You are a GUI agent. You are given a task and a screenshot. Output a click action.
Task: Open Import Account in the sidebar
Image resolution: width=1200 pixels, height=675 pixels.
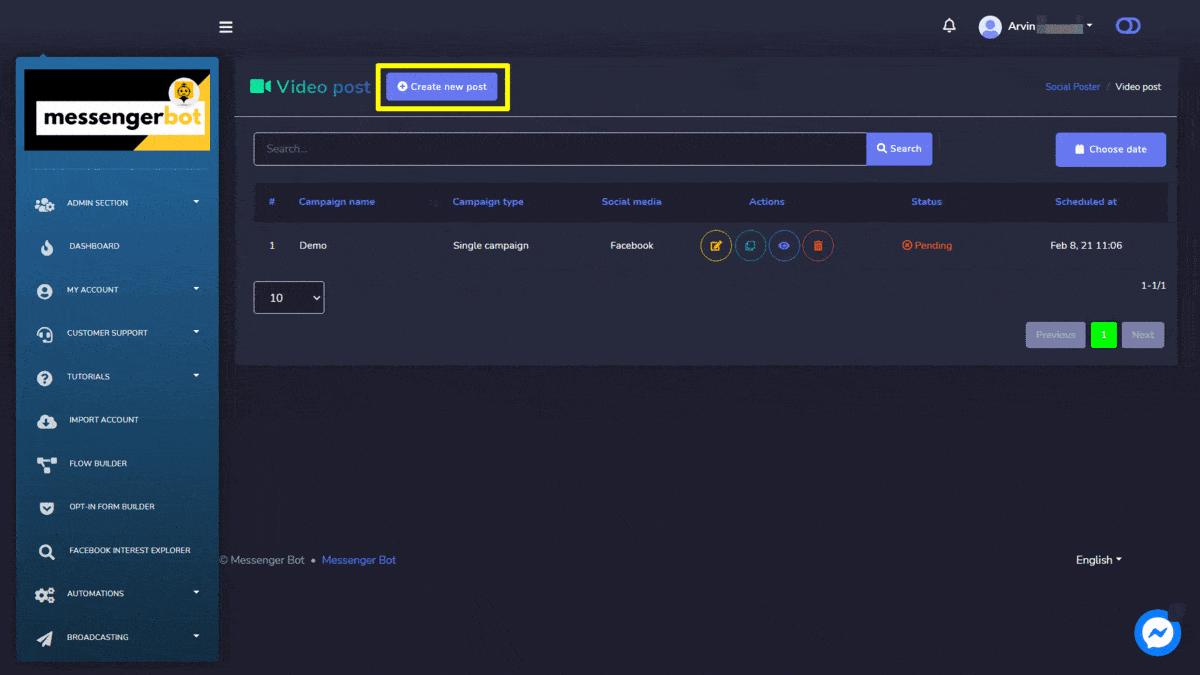click(104, 420)
